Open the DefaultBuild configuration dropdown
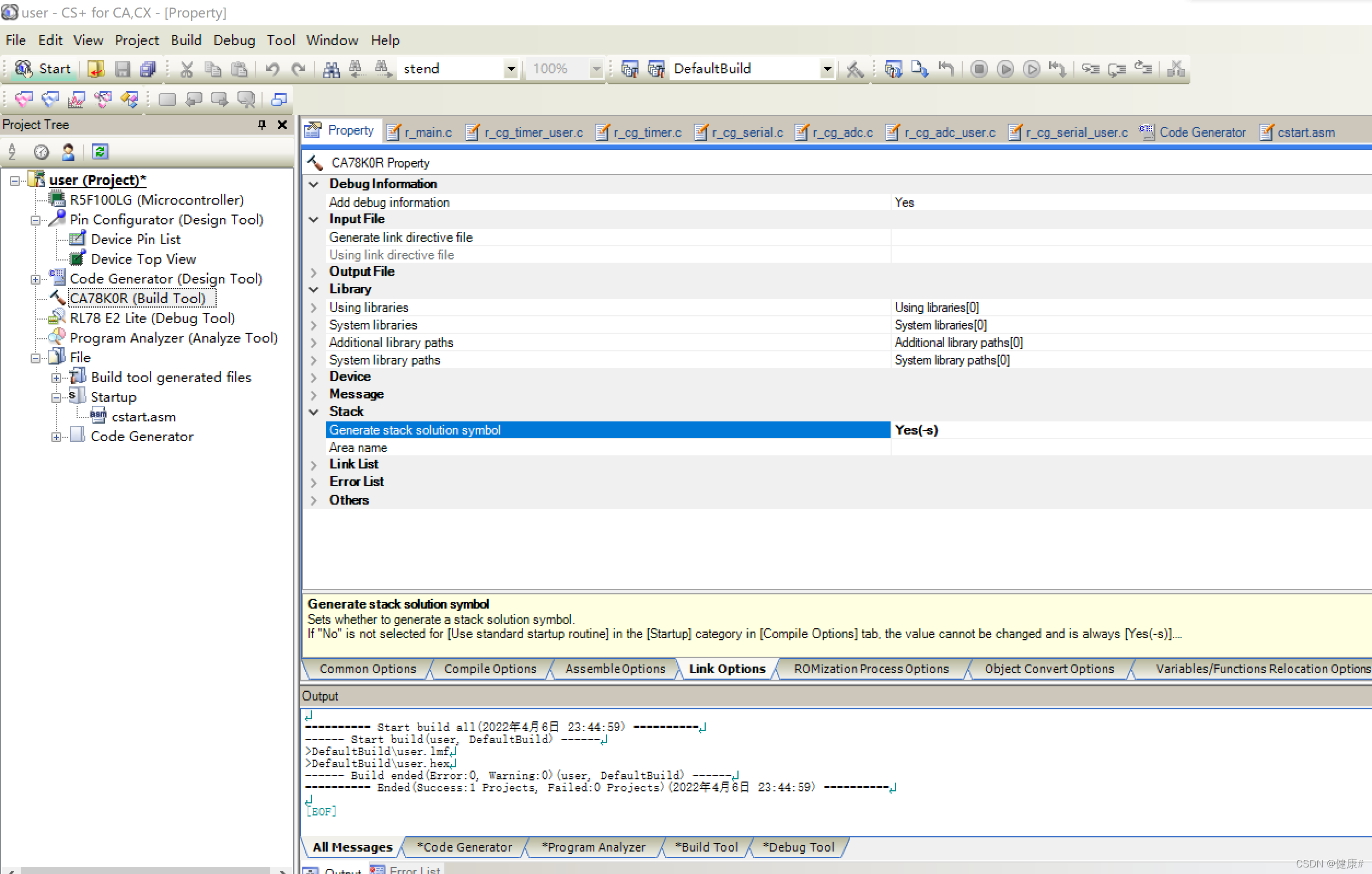The height and width of the screenshot is (874, 1372). [x=827, y=69]
